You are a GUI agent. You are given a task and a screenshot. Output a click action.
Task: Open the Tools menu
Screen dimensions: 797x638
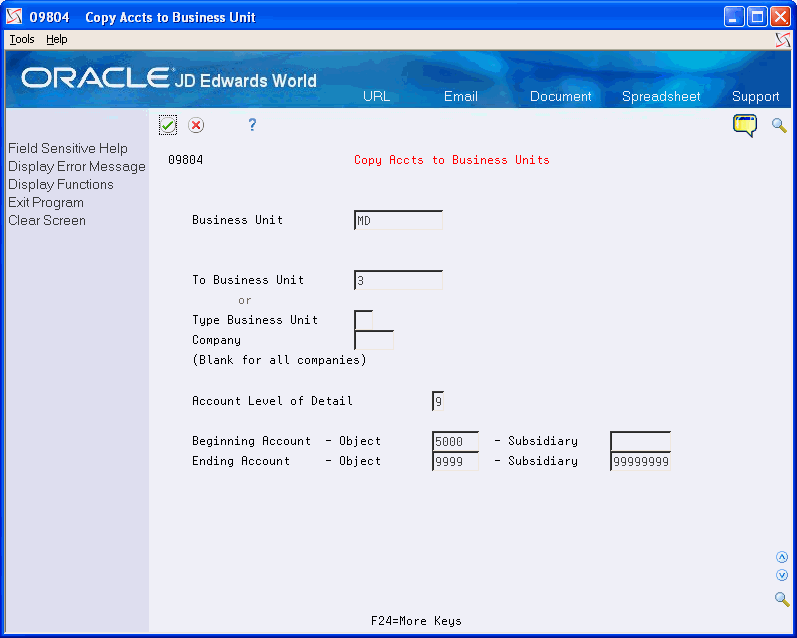point(22,39)
